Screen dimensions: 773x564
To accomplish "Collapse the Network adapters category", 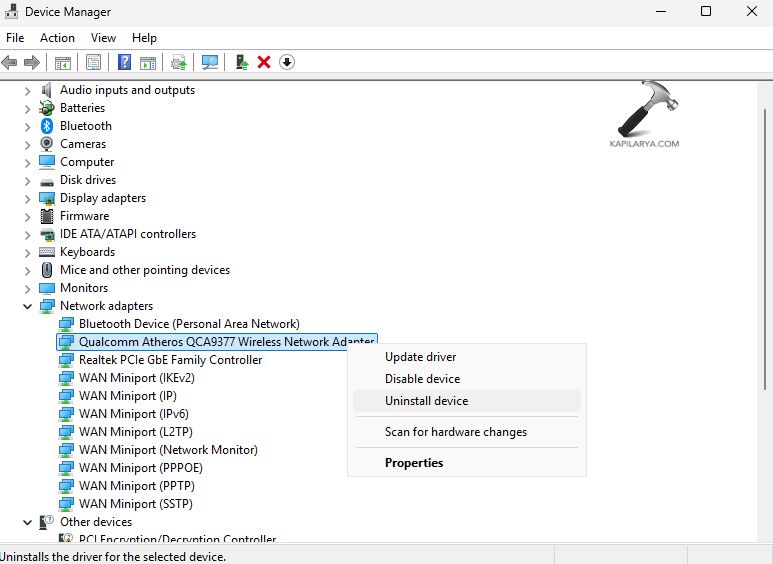I will click(27, 306).
